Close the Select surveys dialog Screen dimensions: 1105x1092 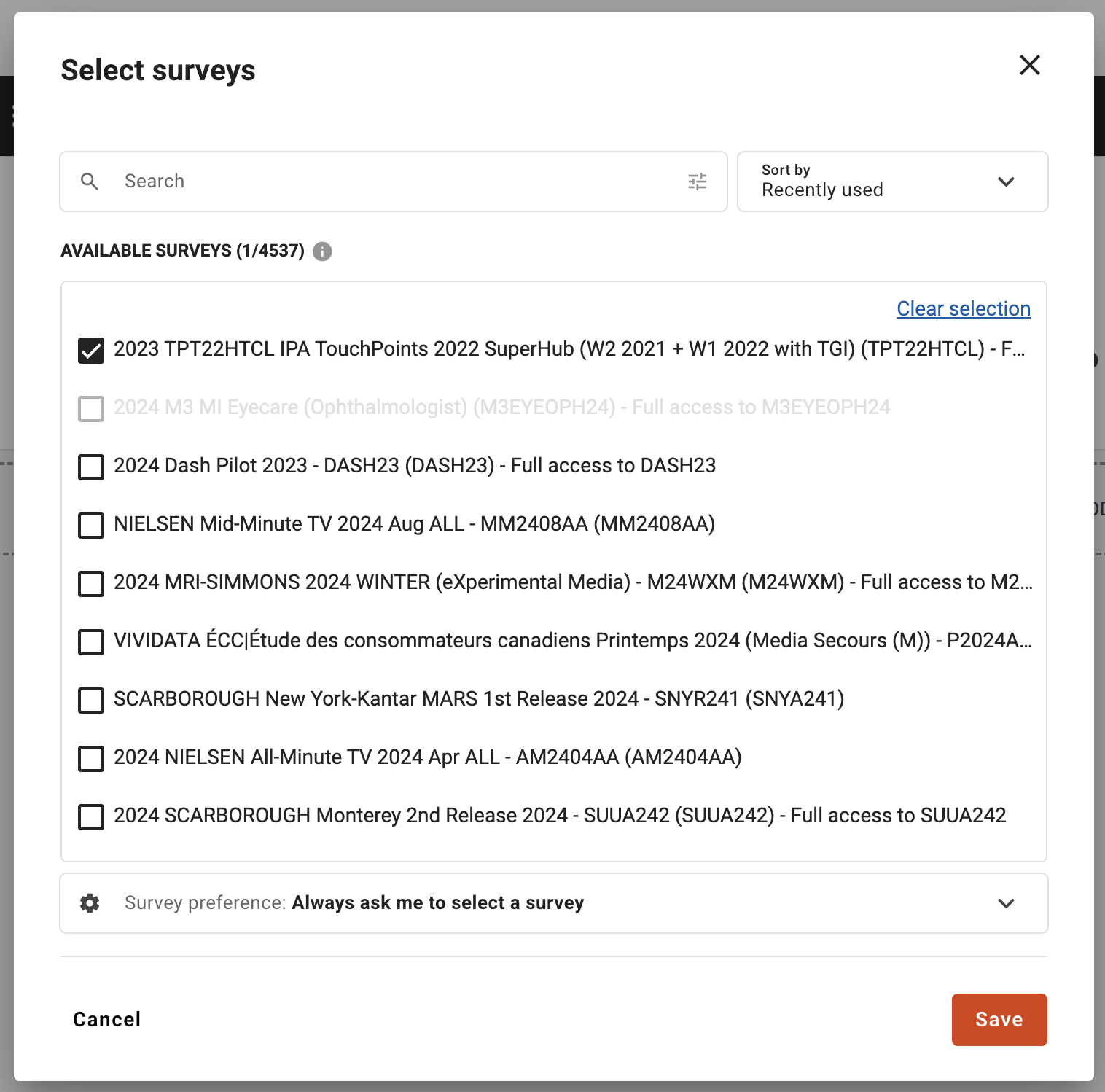[x=1029, y=66]
